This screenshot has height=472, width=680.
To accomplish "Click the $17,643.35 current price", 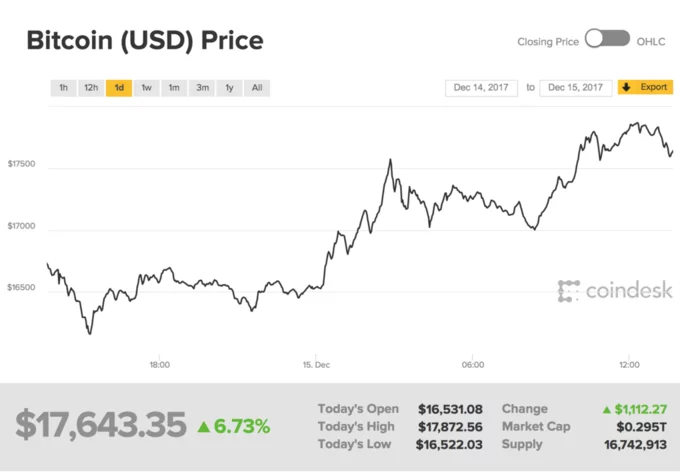I will coord(100,425).
